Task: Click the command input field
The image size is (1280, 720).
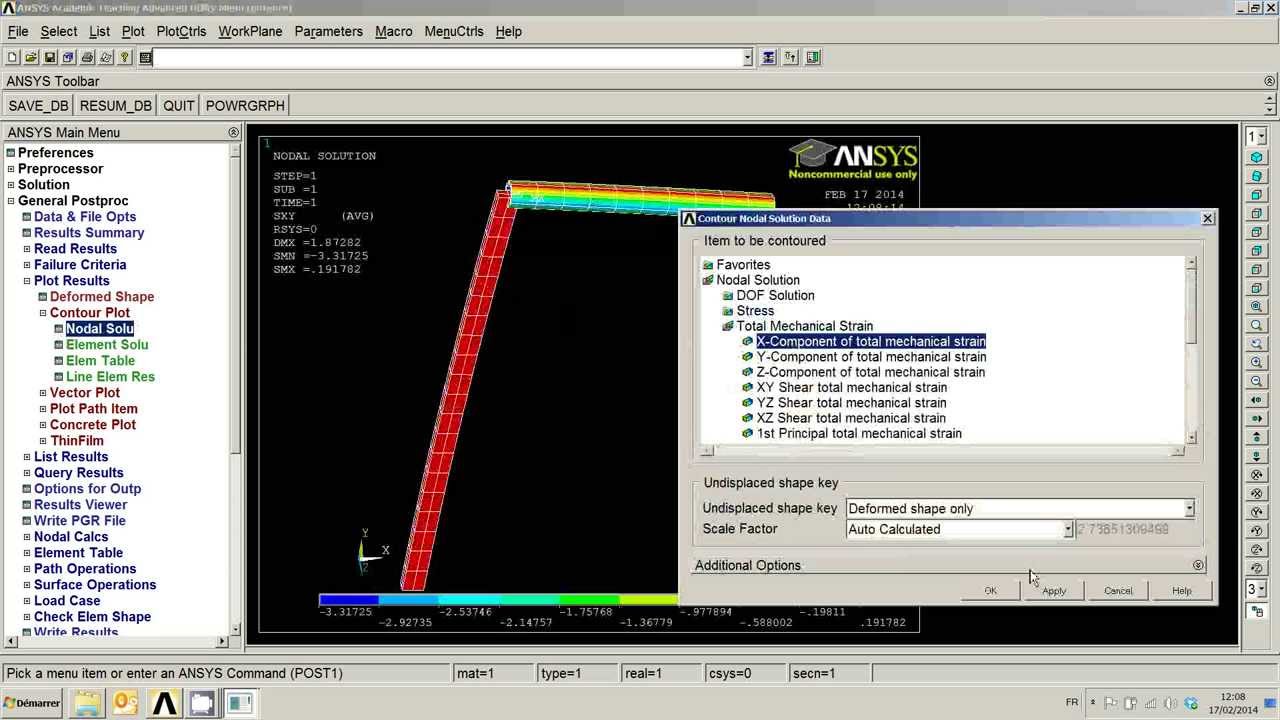Action: point(447,58)
